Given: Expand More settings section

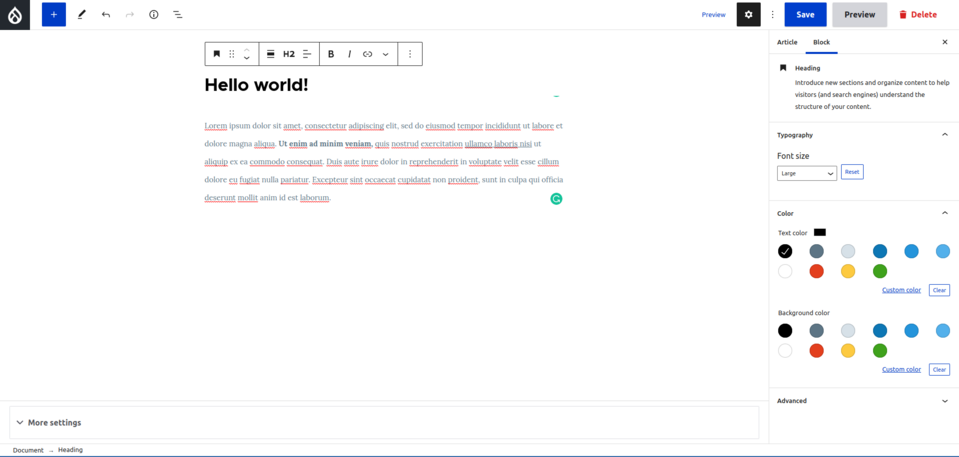Looking at the screenshot, I should pyautogui.click(x=384, y=422).
